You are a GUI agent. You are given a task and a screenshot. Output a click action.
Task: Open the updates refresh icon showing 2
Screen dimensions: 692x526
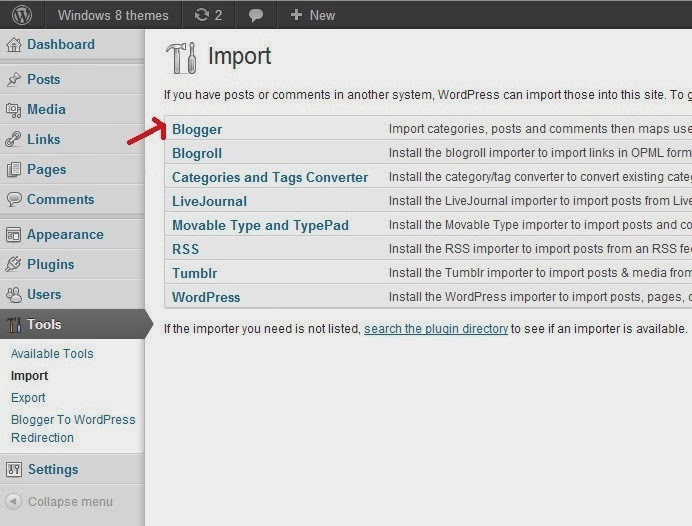point(202,15)
